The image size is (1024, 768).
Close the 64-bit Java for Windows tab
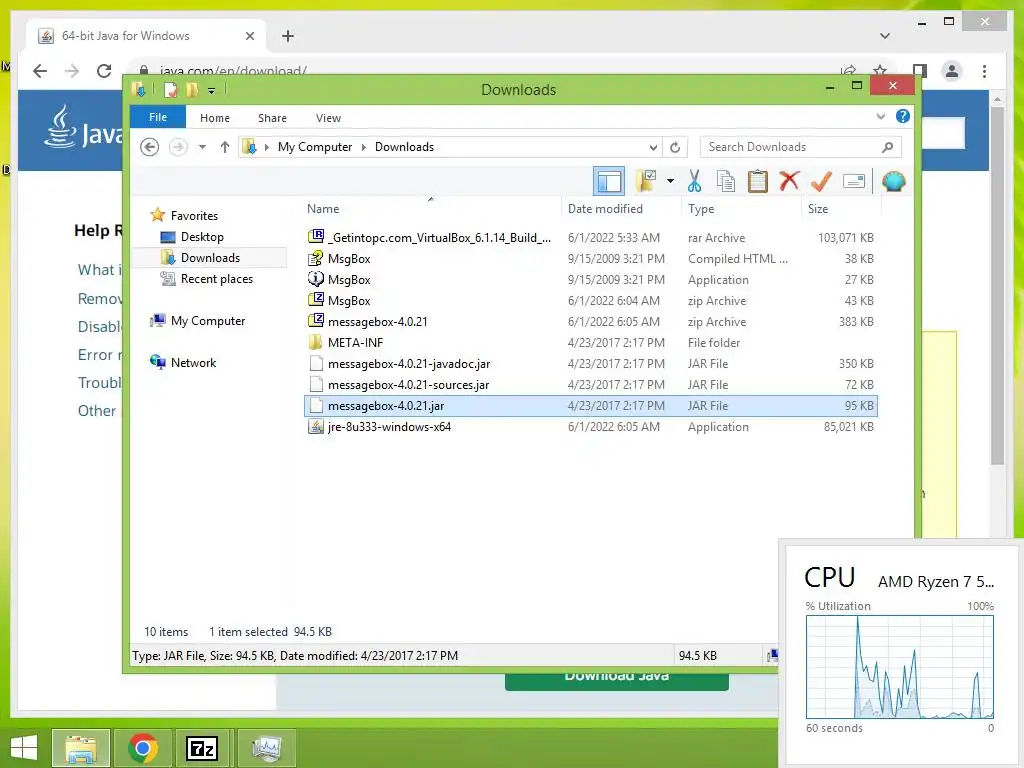click(x=249, y=36)
